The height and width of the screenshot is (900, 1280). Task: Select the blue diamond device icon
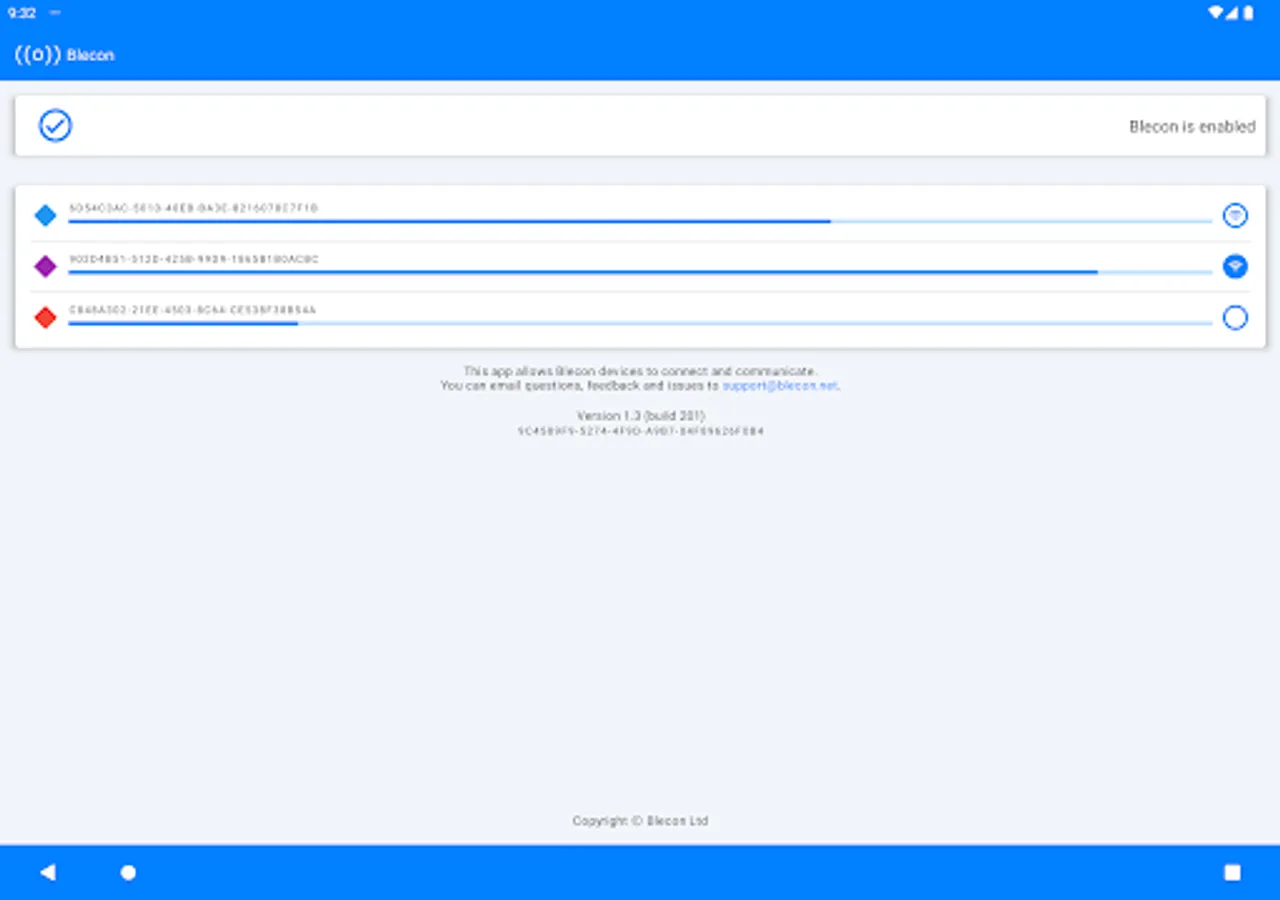pos(45,215)
